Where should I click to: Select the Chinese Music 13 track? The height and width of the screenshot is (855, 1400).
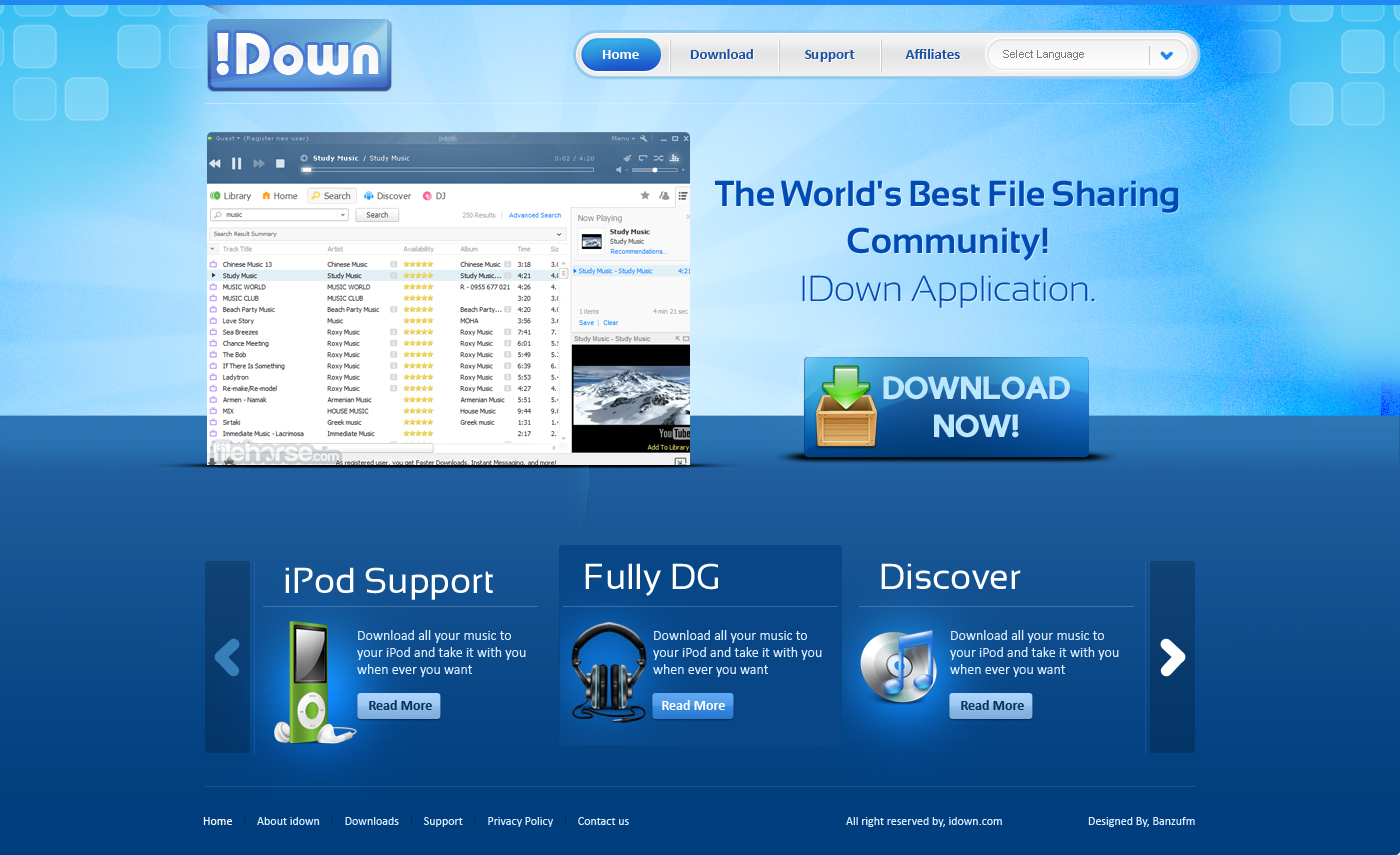click(247, 264)
